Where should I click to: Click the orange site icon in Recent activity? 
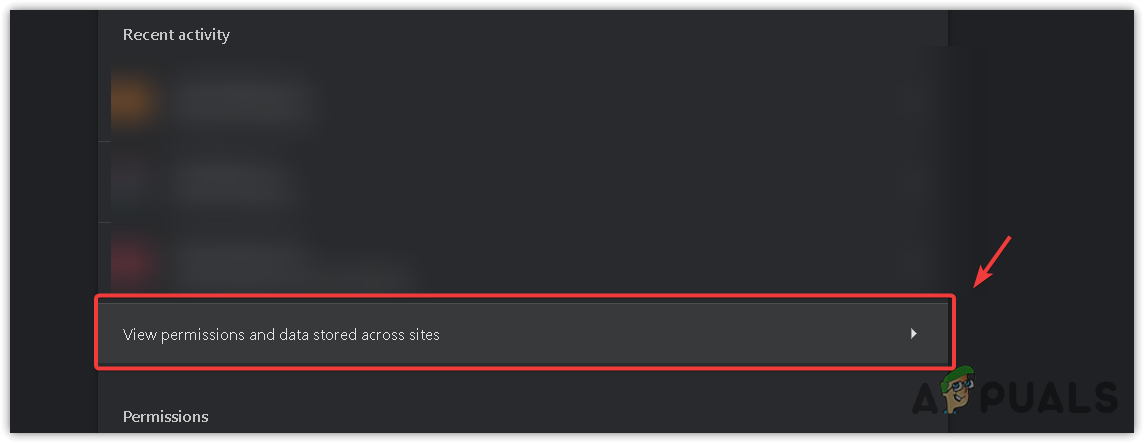tap(134, 100)
